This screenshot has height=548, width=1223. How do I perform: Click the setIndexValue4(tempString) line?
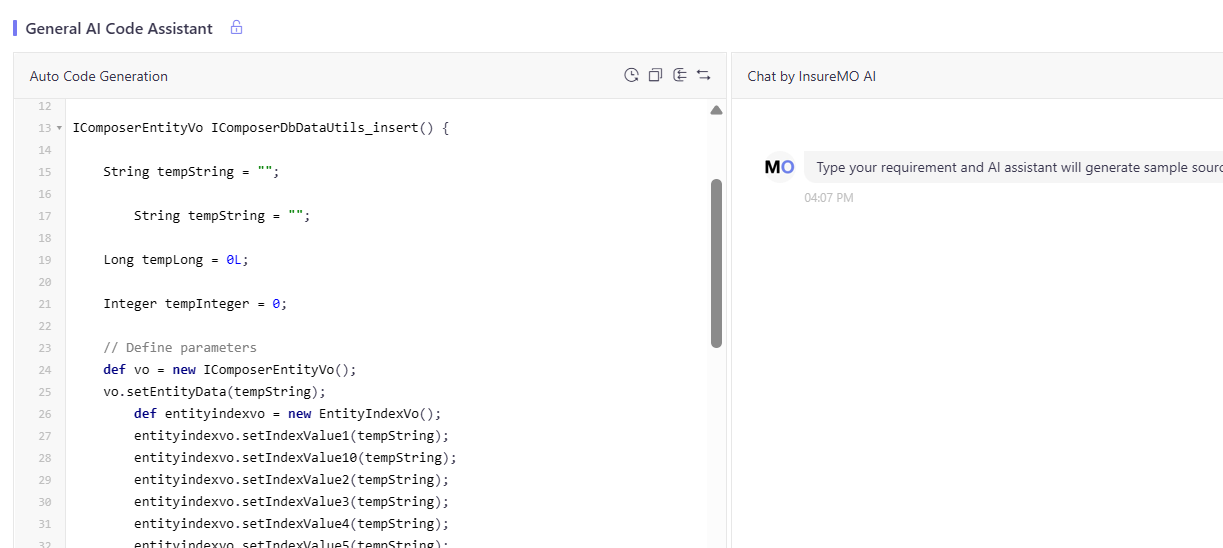tap(292, 524)
